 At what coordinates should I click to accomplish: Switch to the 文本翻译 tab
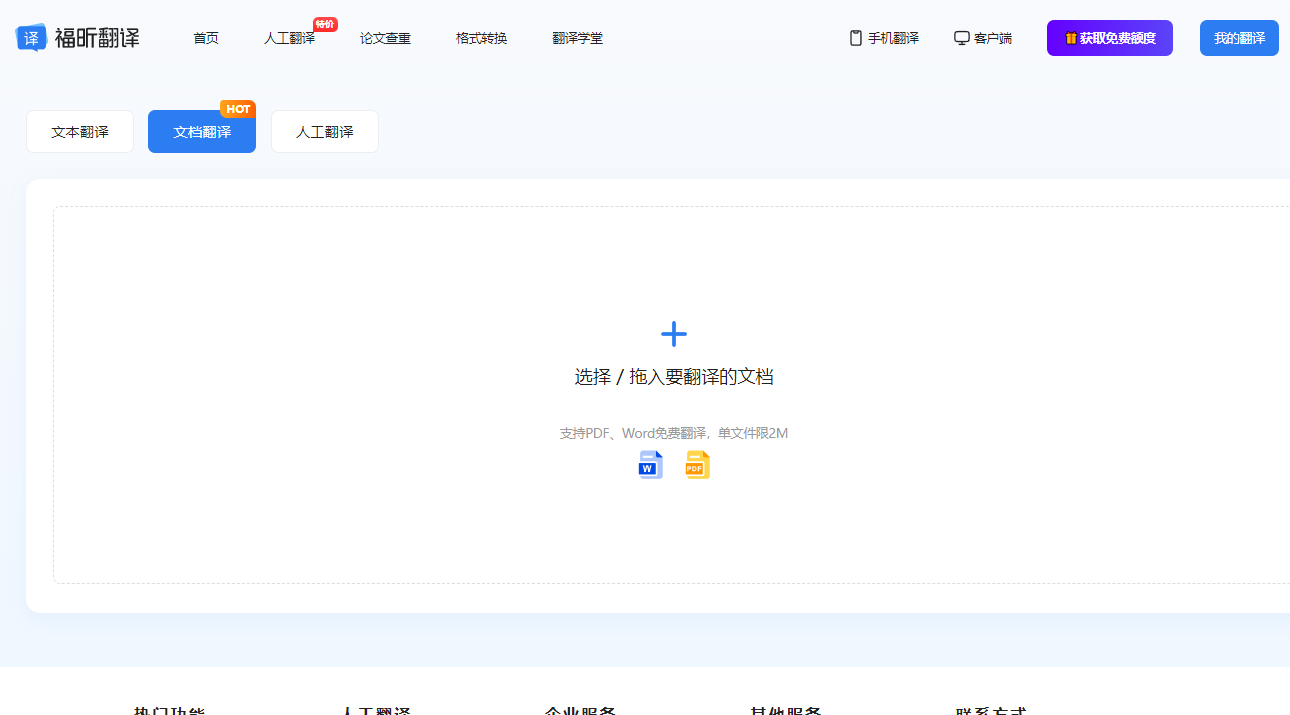[x=80, y=132]
